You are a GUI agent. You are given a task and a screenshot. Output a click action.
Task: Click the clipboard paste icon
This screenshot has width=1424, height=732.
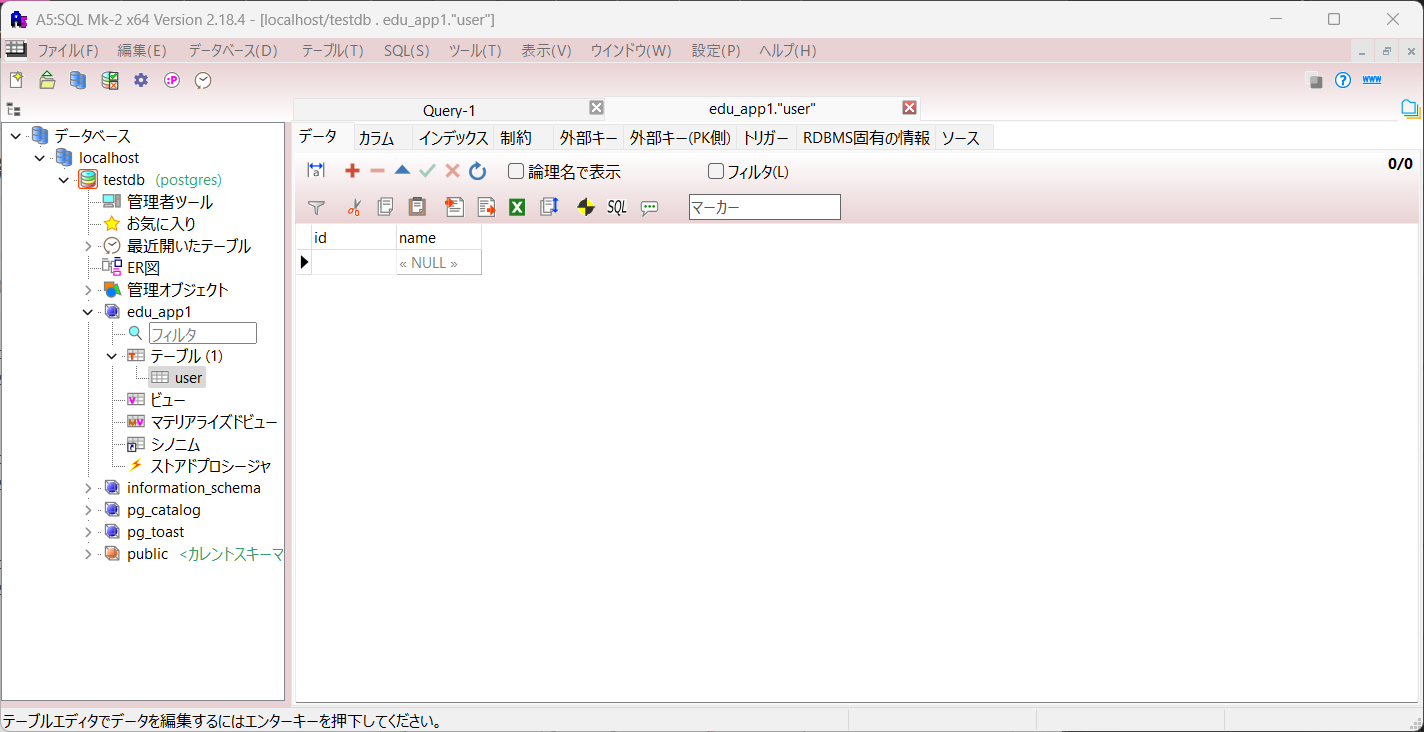(417, 207)
